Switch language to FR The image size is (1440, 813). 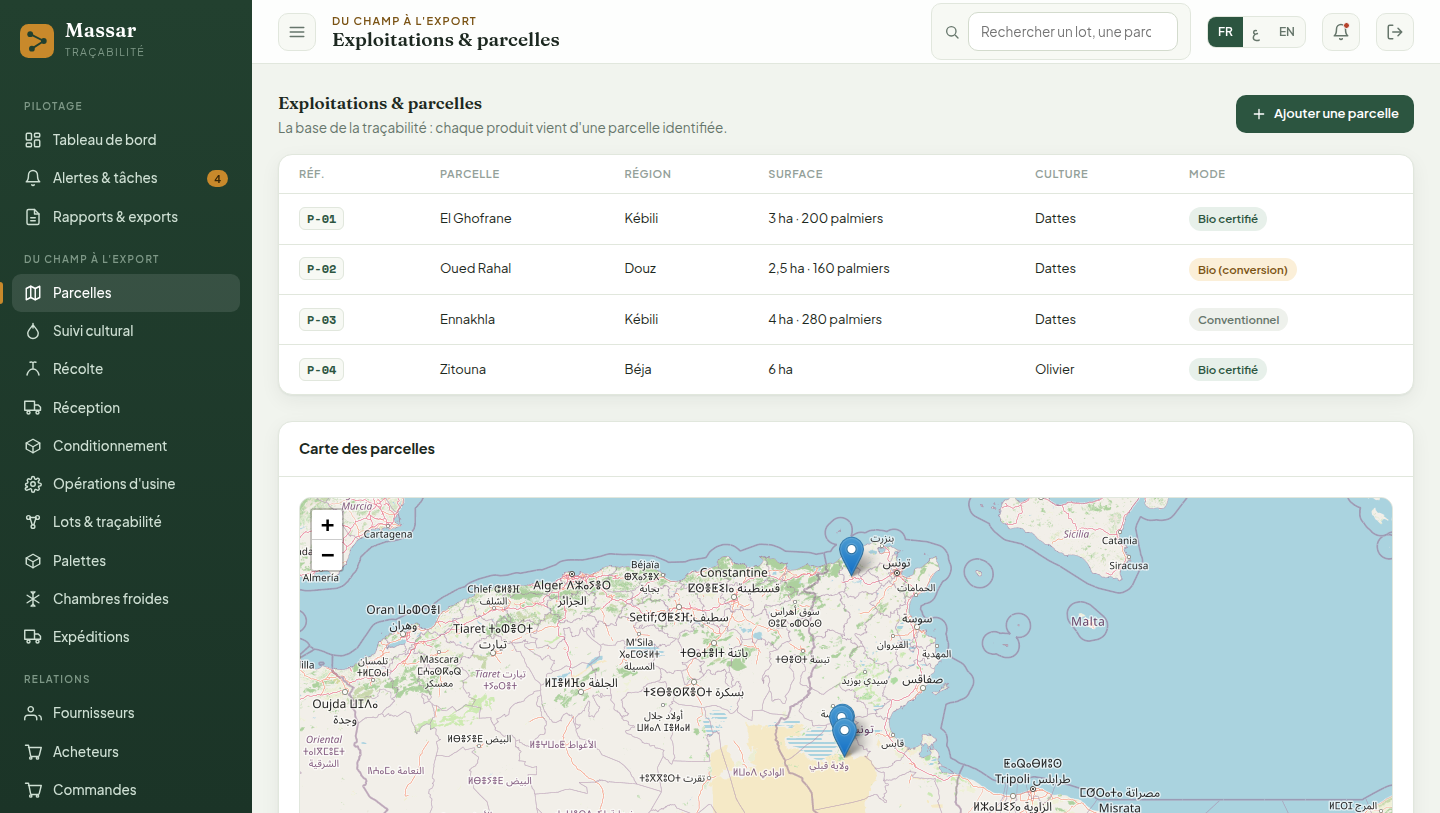point(1225,32)
